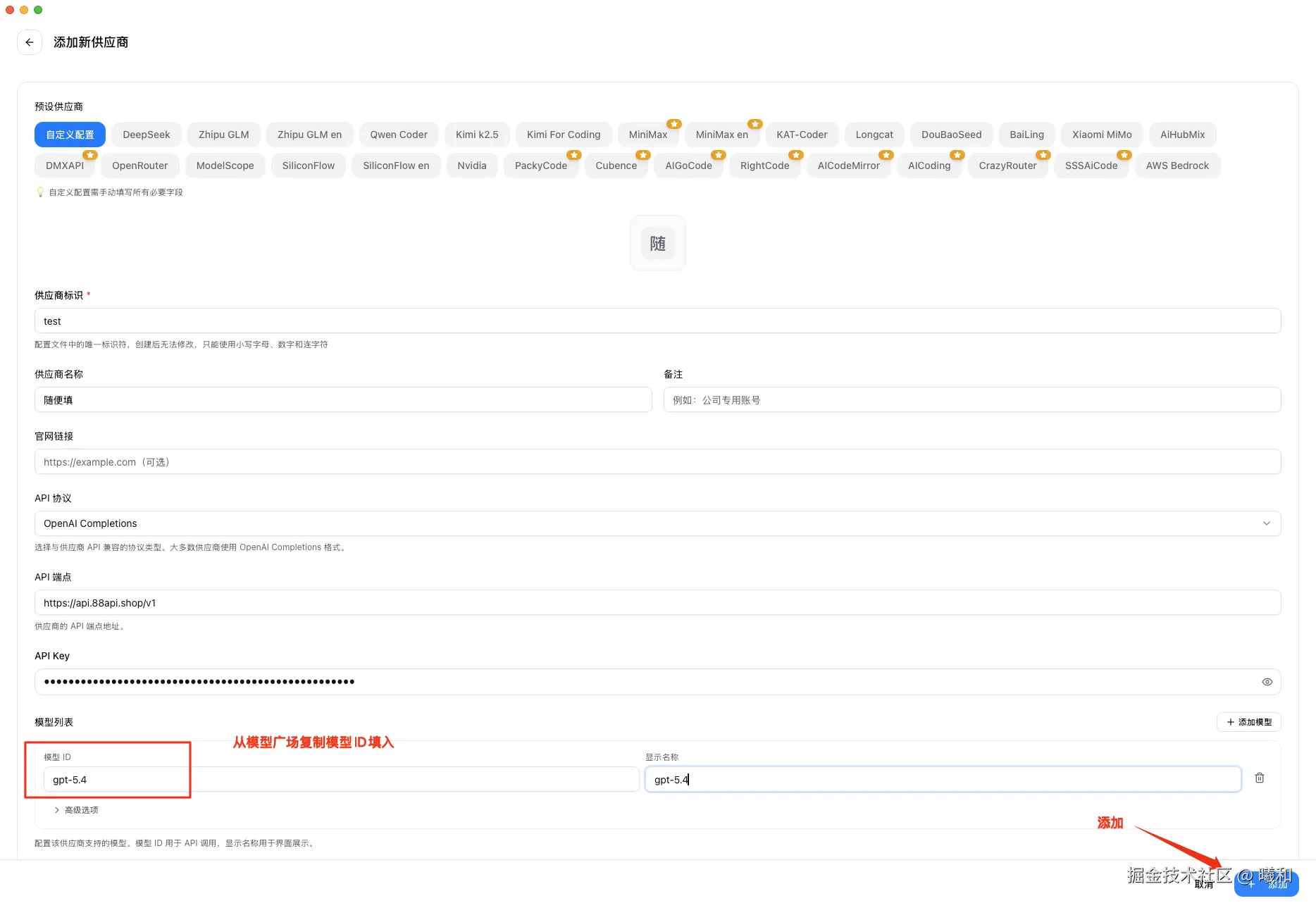Select the Xiaomi MiMo preset

coord(1102,135)
